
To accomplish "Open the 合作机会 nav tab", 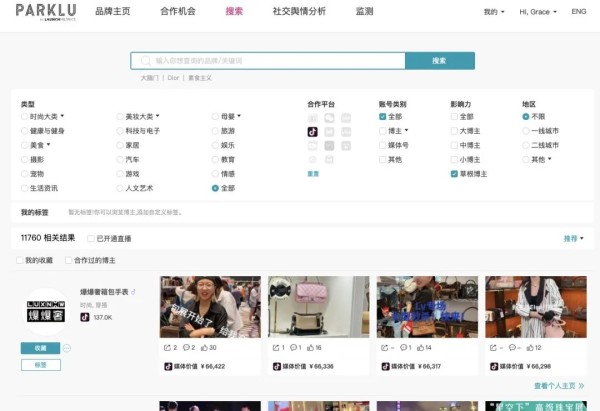I will [x=178, y=11].
